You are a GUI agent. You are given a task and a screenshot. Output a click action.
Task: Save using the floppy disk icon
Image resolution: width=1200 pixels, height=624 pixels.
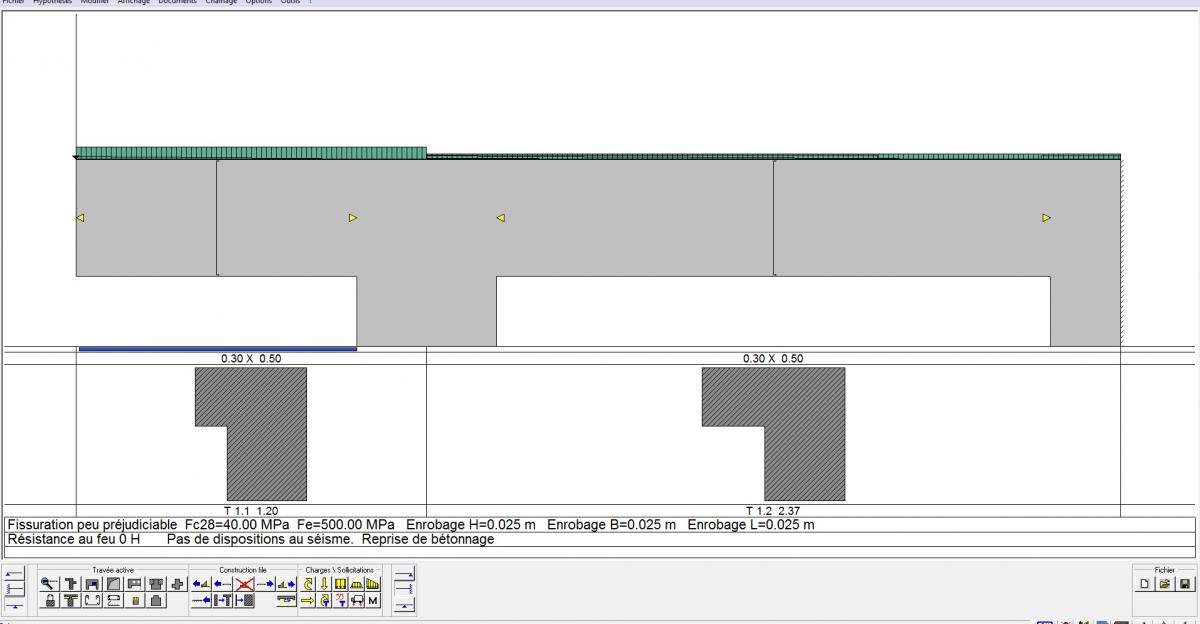pos(1185,584)
